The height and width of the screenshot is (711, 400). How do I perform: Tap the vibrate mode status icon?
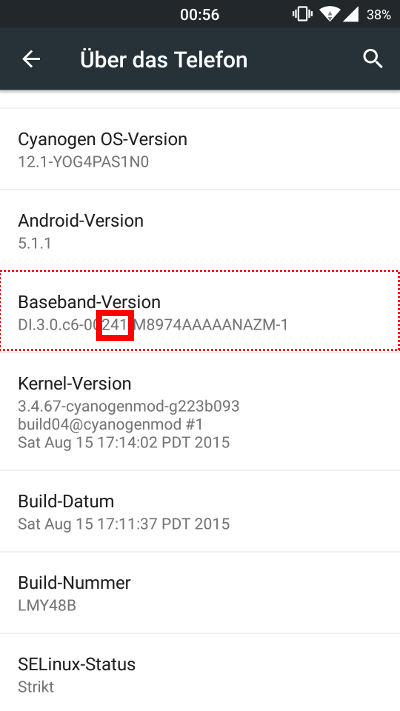[x=302, y=14]
